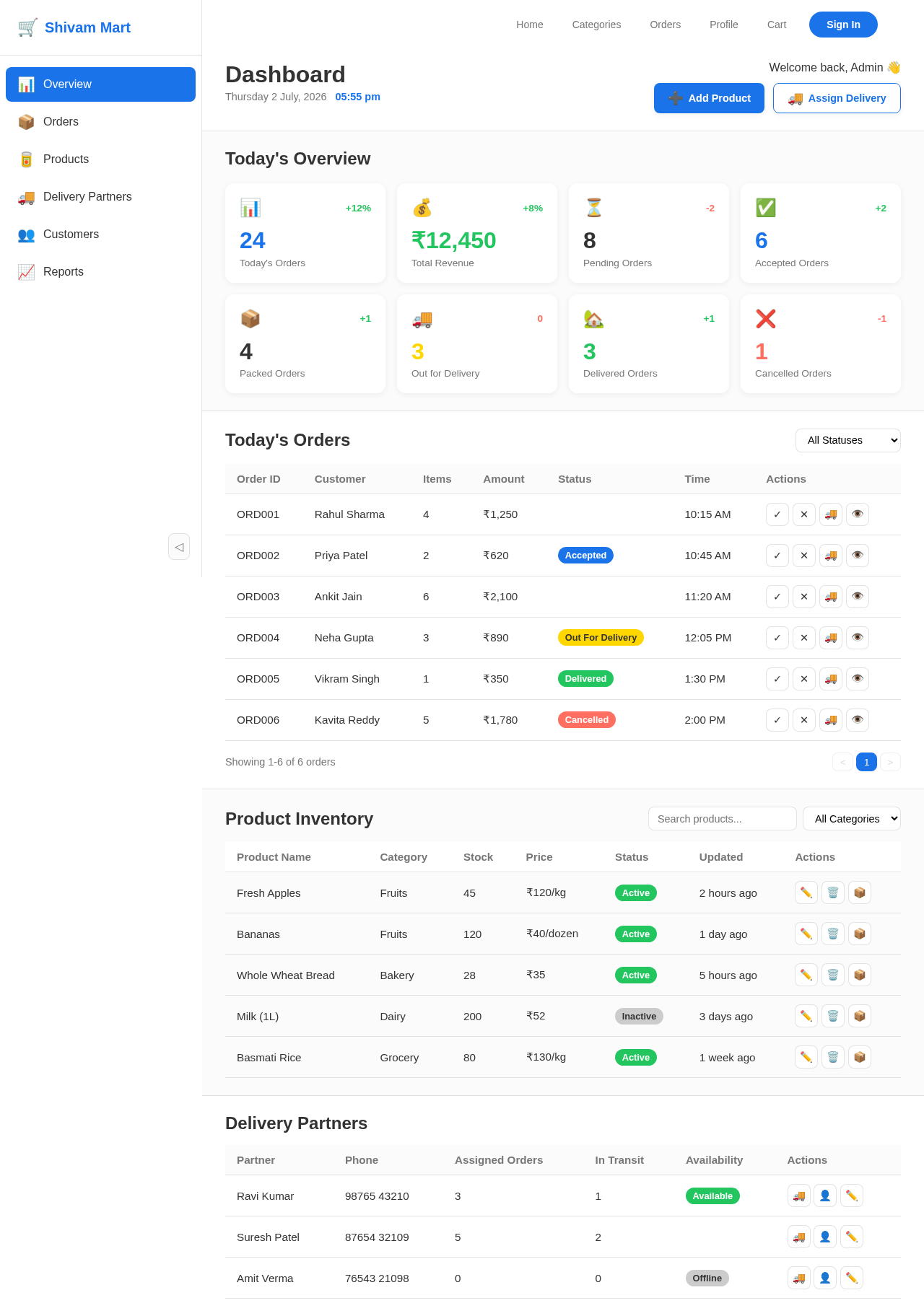Open Profile in top navigation
Viewport: 924px width, 1316px height.
tap(724, 25)
